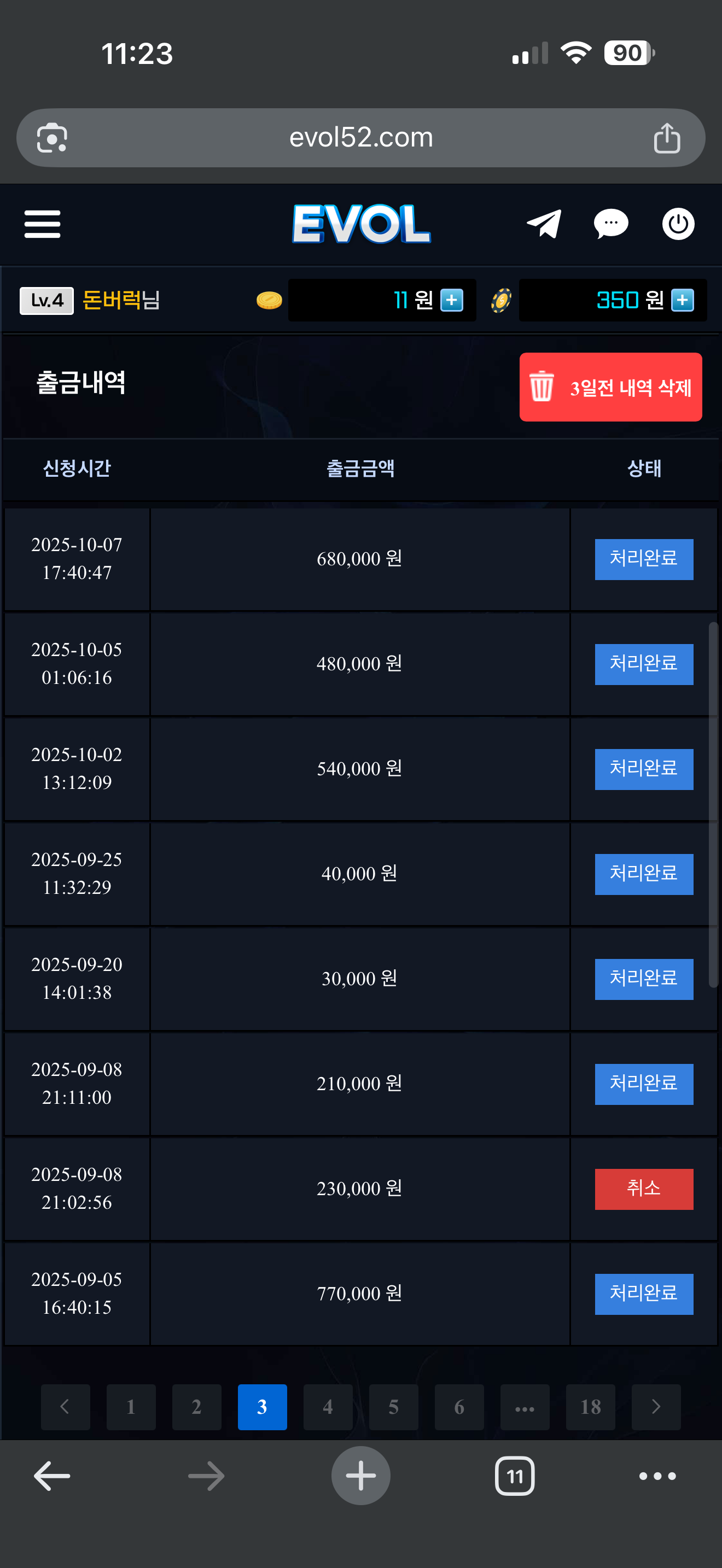Tap the browser share icon
Viewport: 722px width, 1568px height.
(667, 138)
